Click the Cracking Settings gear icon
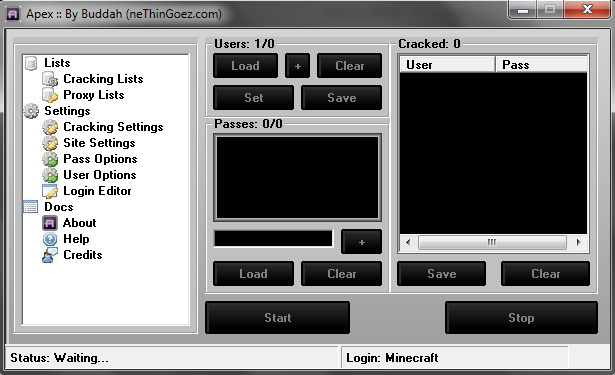This screenshot has width=615, height=375. click(x=50, y=127)
